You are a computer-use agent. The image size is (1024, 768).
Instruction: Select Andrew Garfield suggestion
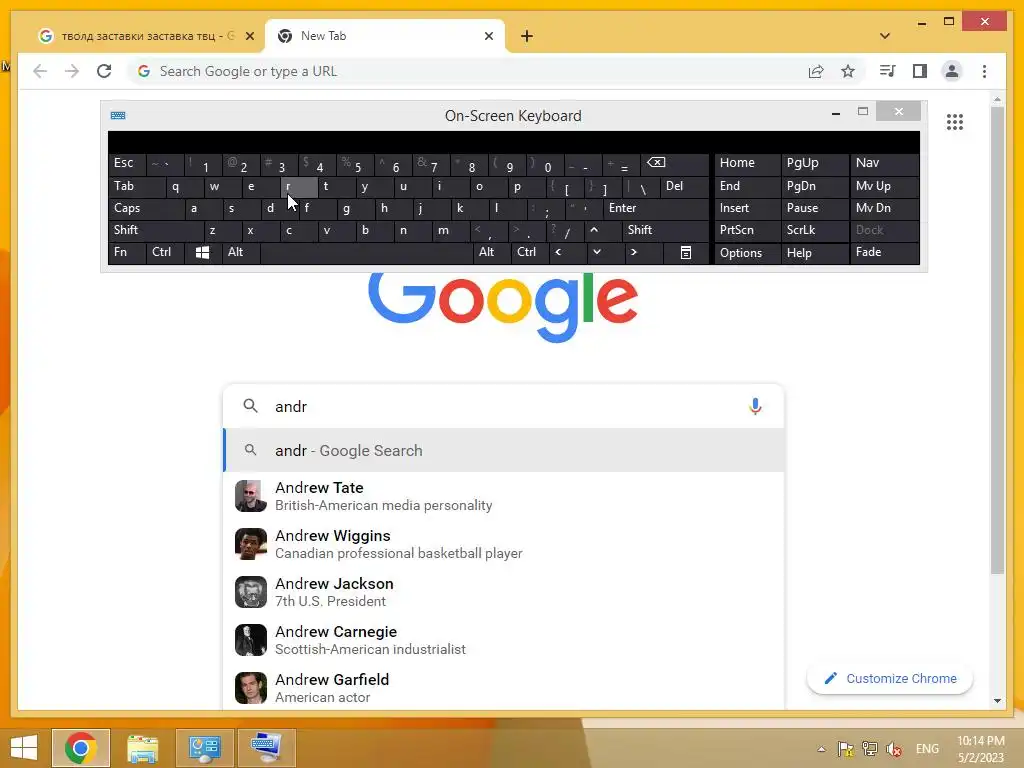[x=503, y=688]
